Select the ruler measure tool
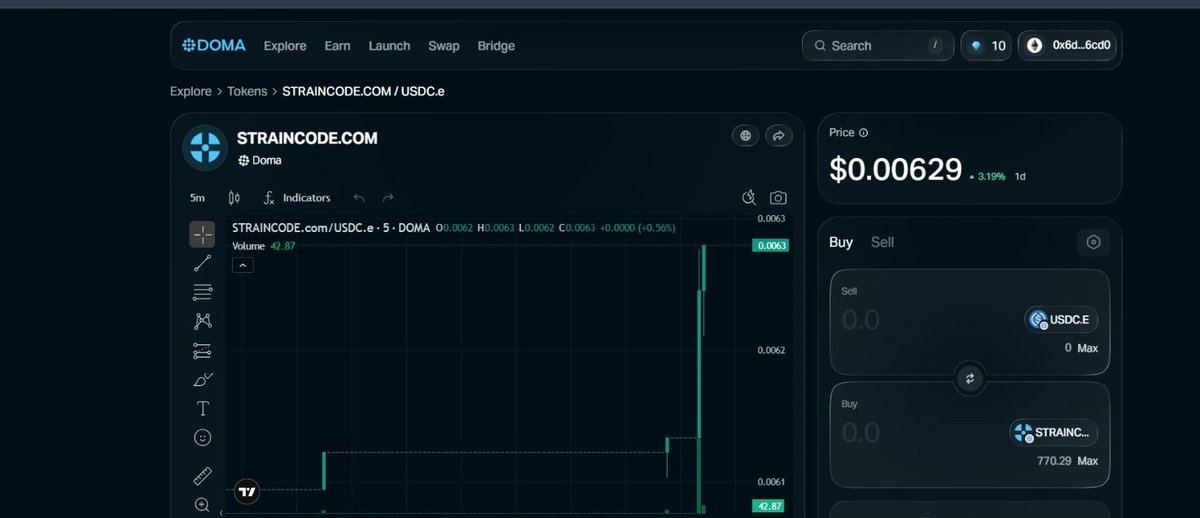 tap(202, 476)
